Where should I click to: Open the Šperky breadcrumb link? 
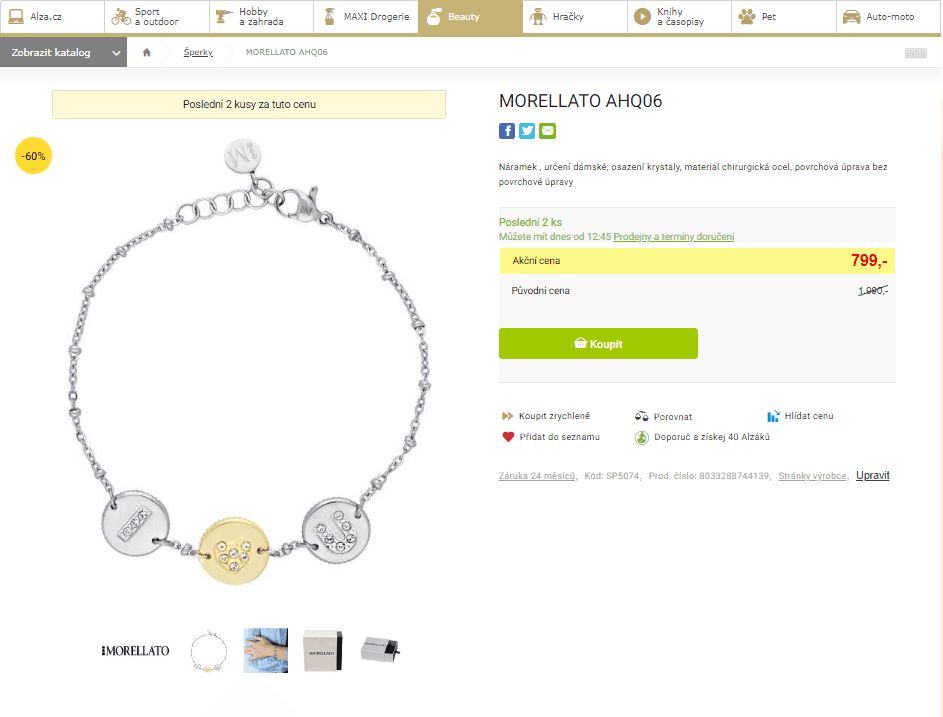tap(198, 52)
